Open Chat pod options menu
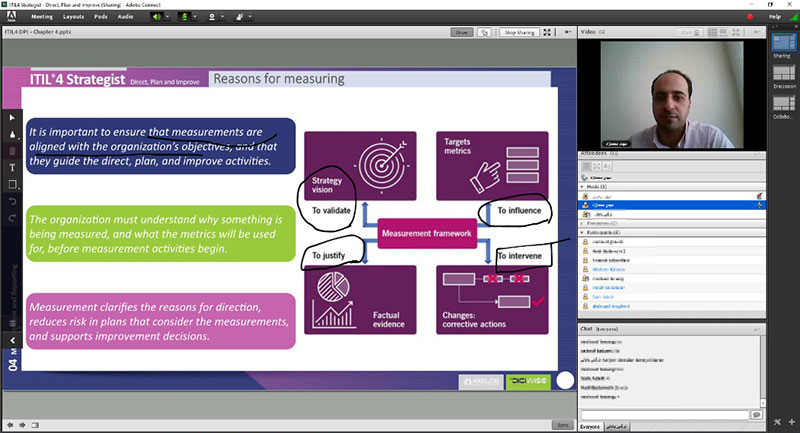The height and width of the screenshot is (433, 800). click(x=757, y=329)
